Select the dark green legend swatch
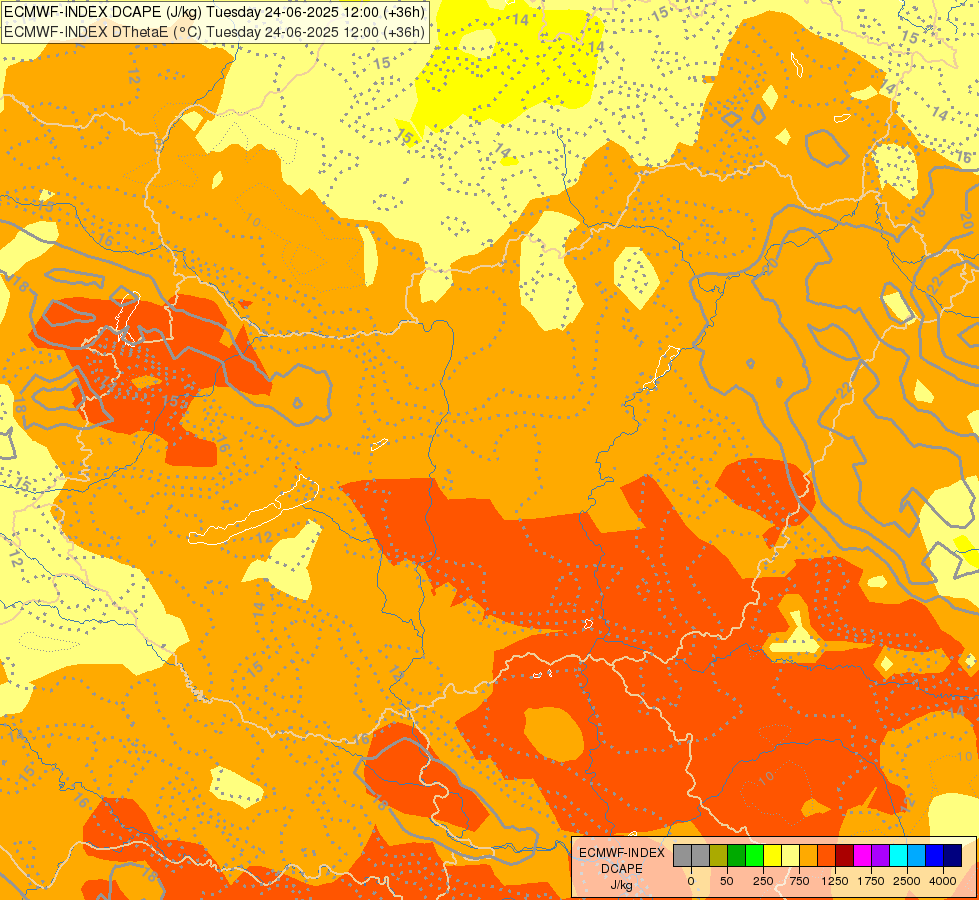The height and width of the screenshot is (900, 979). click(x=736, y=855)
